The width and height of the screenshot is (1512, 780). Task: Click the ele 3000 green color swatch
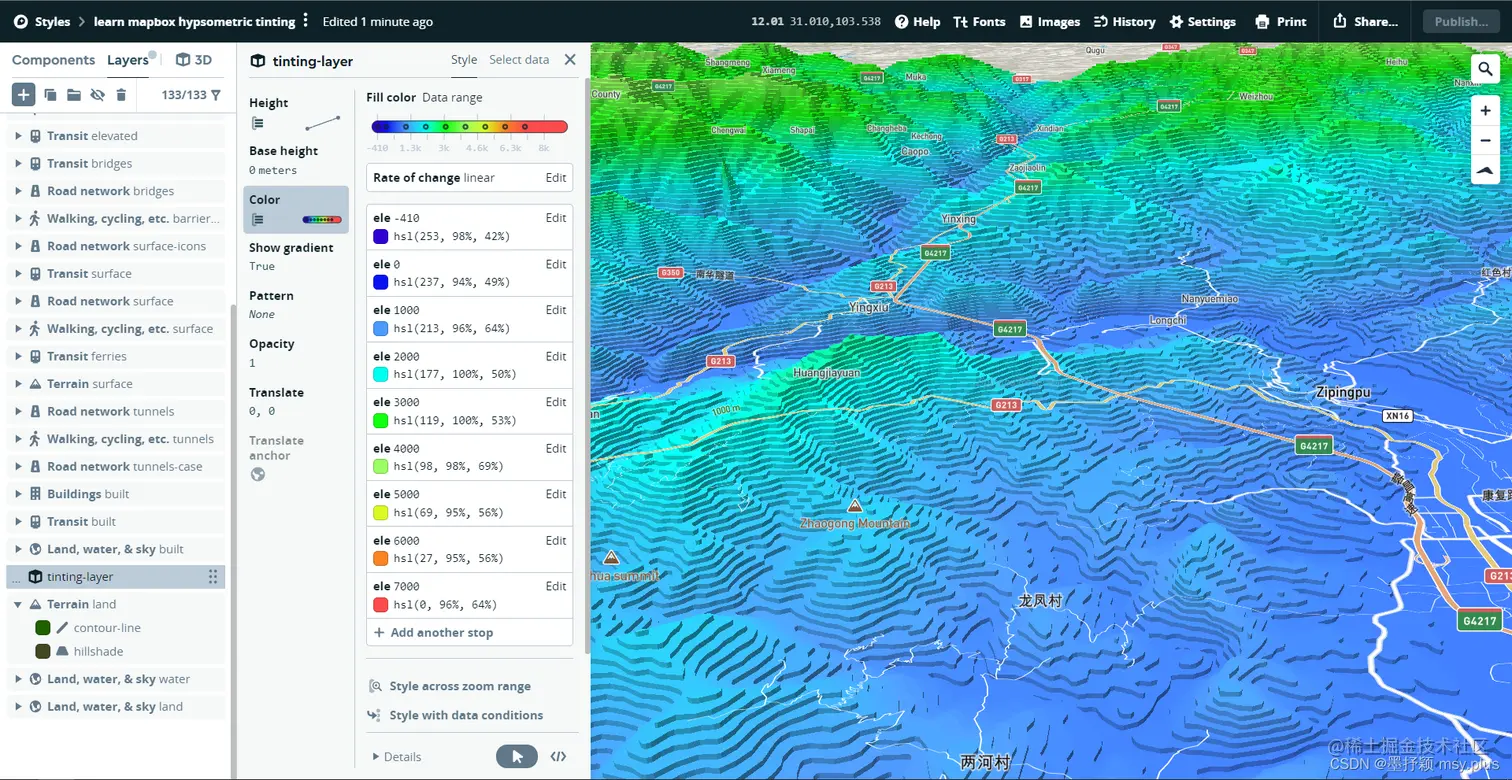(380, 421)
